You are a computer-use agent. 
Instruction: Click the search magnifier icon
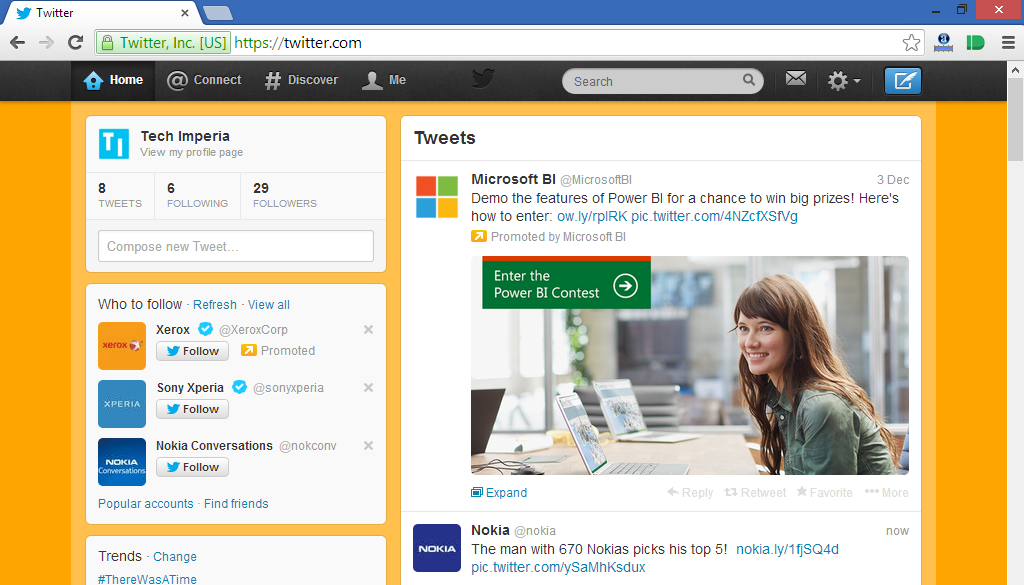click(x=748, y=80)
